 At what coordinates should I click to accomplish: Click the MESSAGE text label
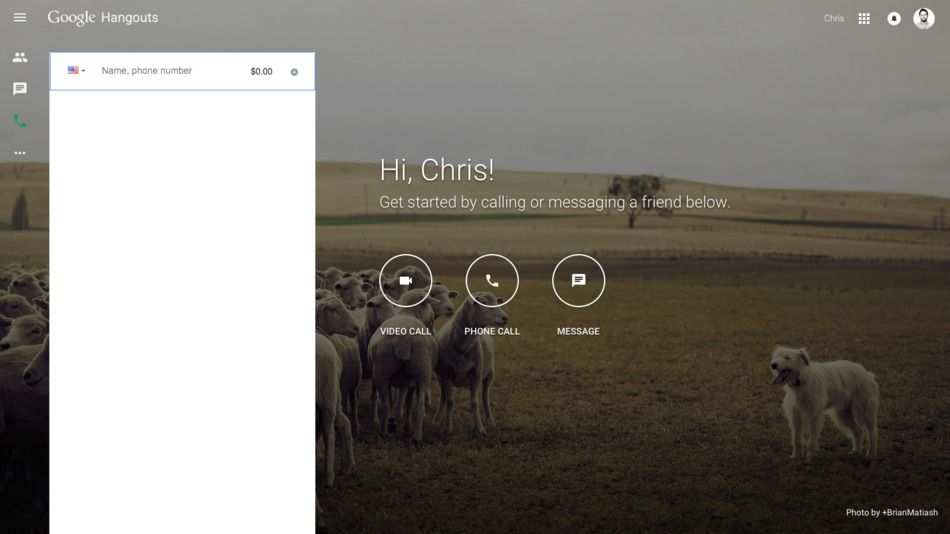578,331
